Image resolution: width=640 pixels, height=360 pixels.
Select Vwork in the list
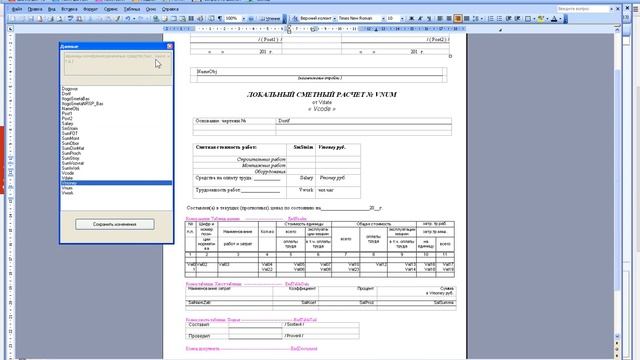point(67,193)
